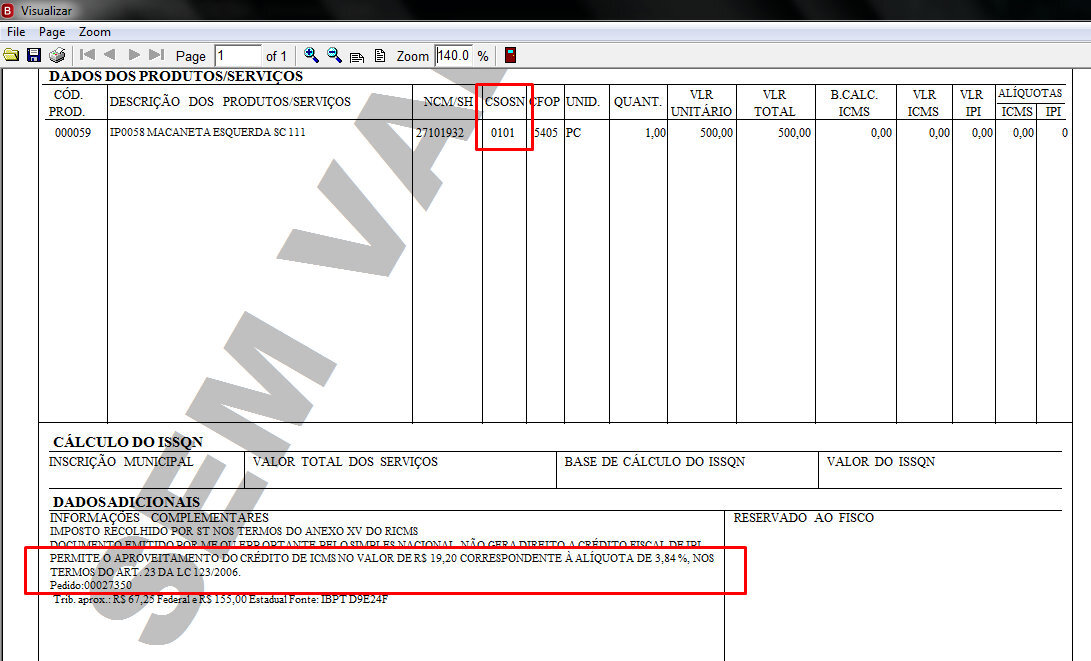The width and height of the screenshot is (1091, 661).
Task: Open the Zoom menu
Action: click(95, 32)
